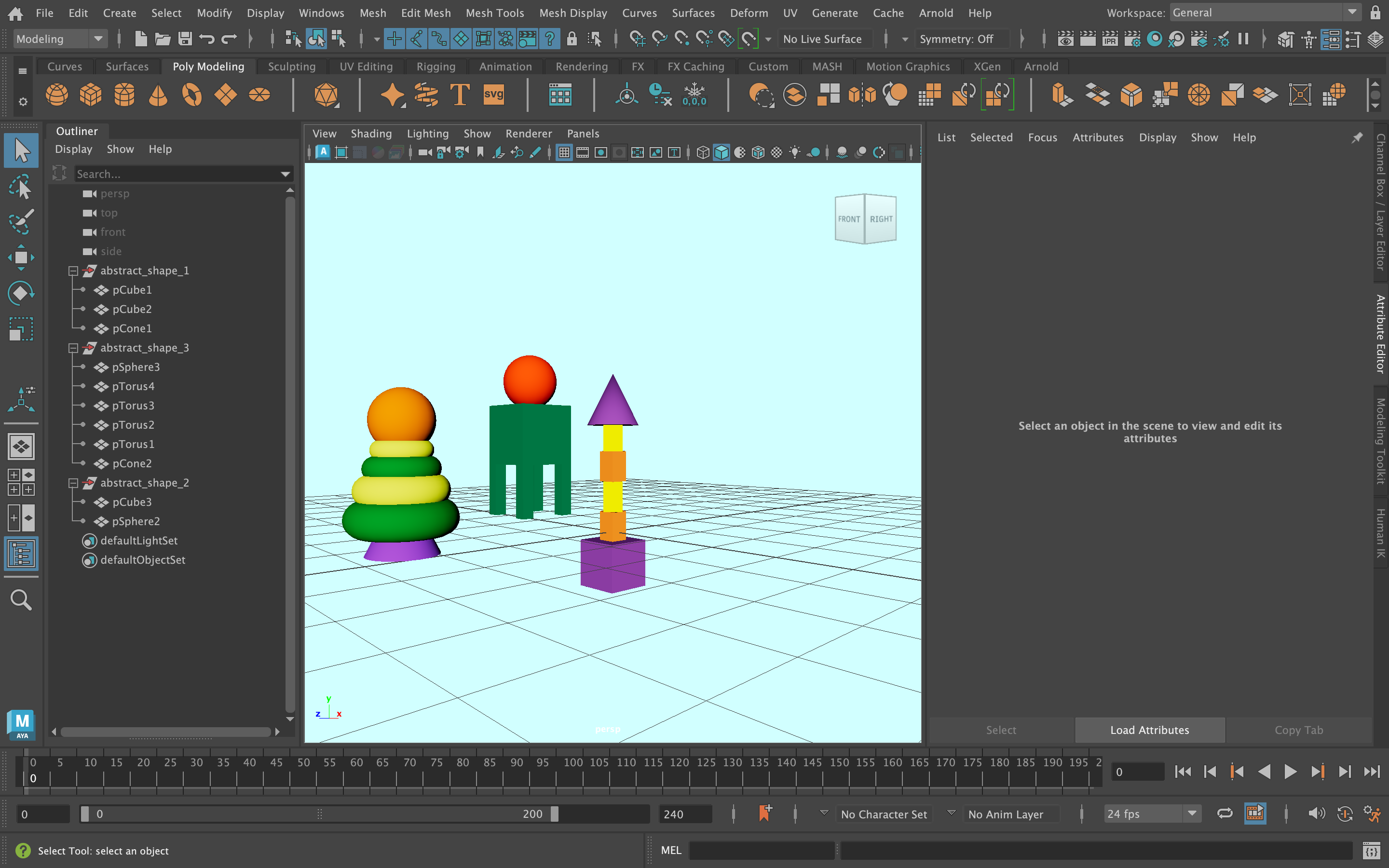The width and height of the screenshot is (1389, 868).
Task: Select the Paint Selection tool
Action: coord(21,222)
